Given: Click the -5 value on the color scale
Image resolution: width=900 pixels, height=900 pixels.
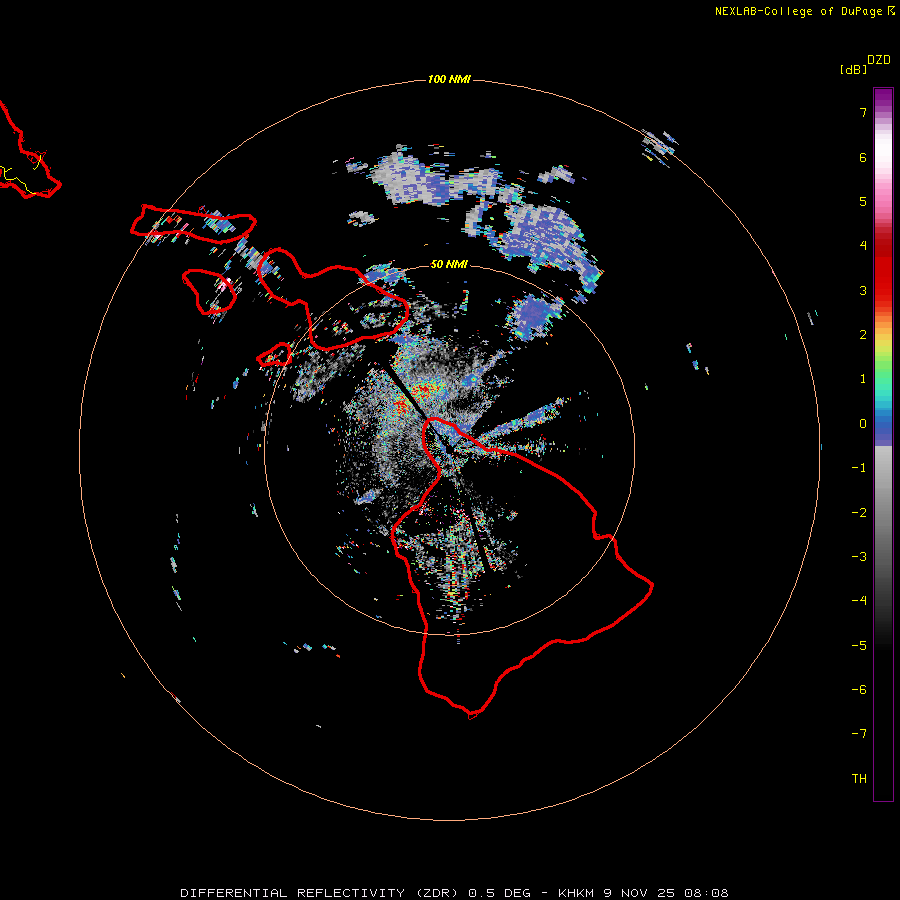Looking at the screenshot, I should (859, 646).
